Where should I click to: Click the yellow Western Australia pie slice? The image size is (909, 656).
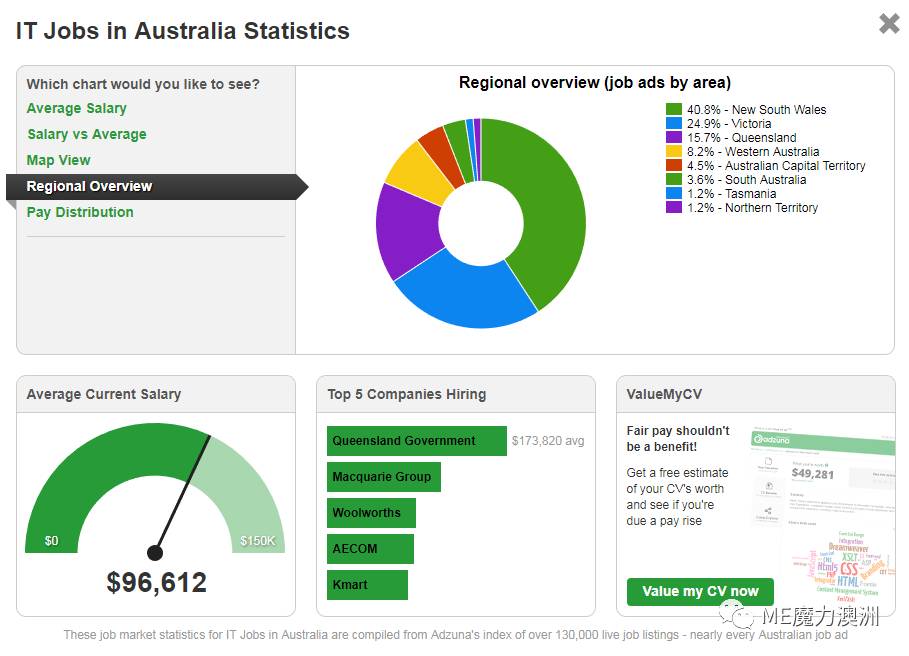422,172
